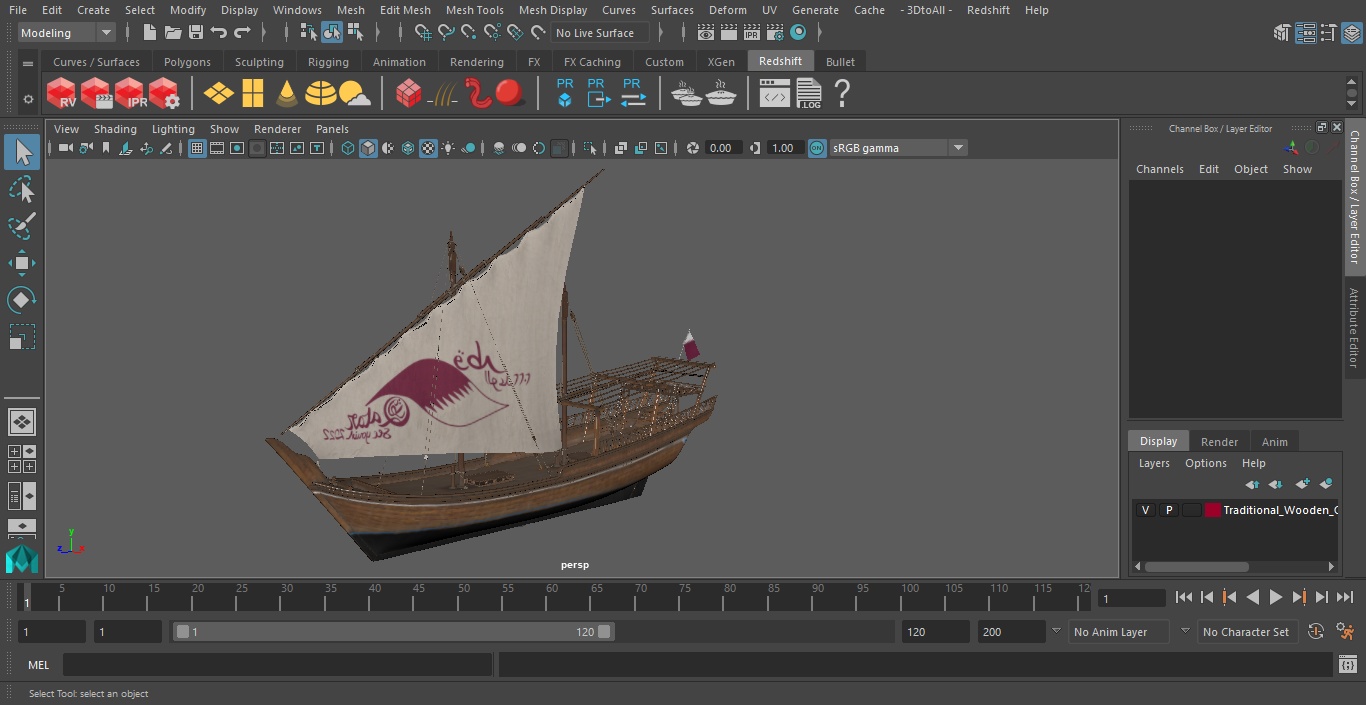Image resolution: width=1366 pixels, height=705 pixels.
Task: Open the shelf settings gear icon
Action: [x=27, y=99]
